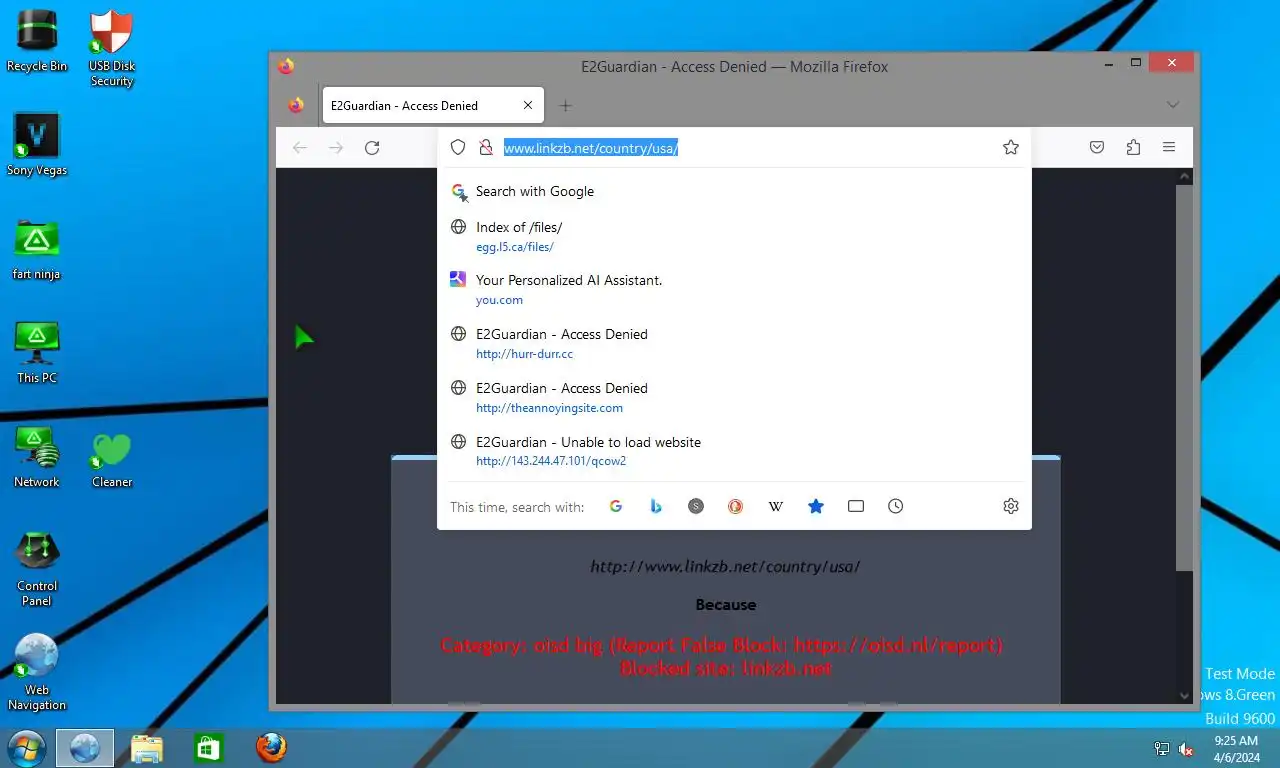This screenshot has height=768, width=1280.
Task: Select Your Personalized AI Assistant suggestion
Action: tap(734, 290)
